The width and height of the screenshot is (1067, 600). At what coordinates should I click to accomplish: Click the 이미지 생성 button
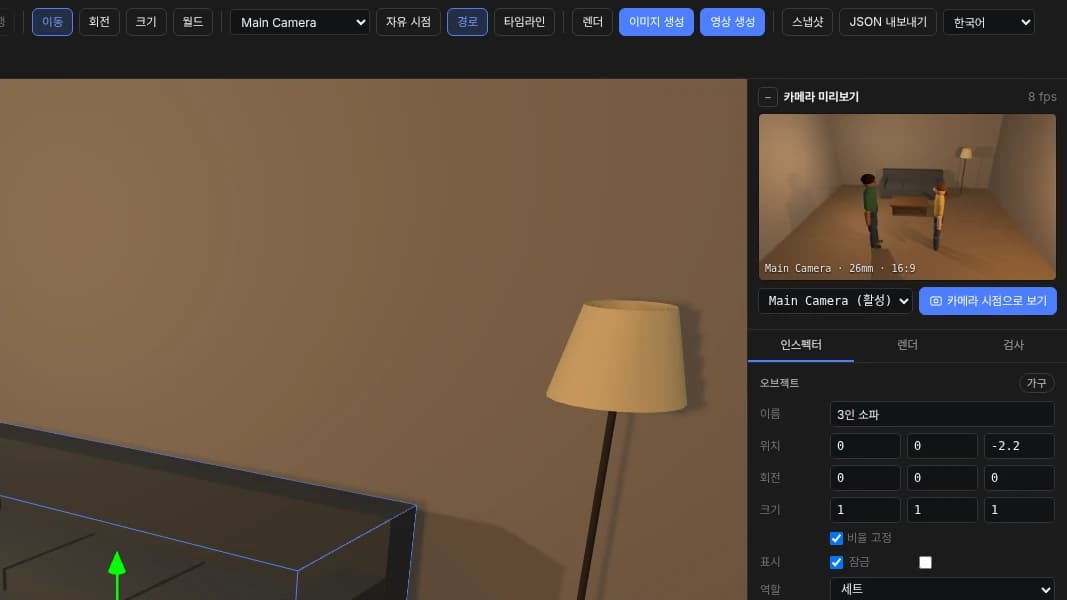656,22
